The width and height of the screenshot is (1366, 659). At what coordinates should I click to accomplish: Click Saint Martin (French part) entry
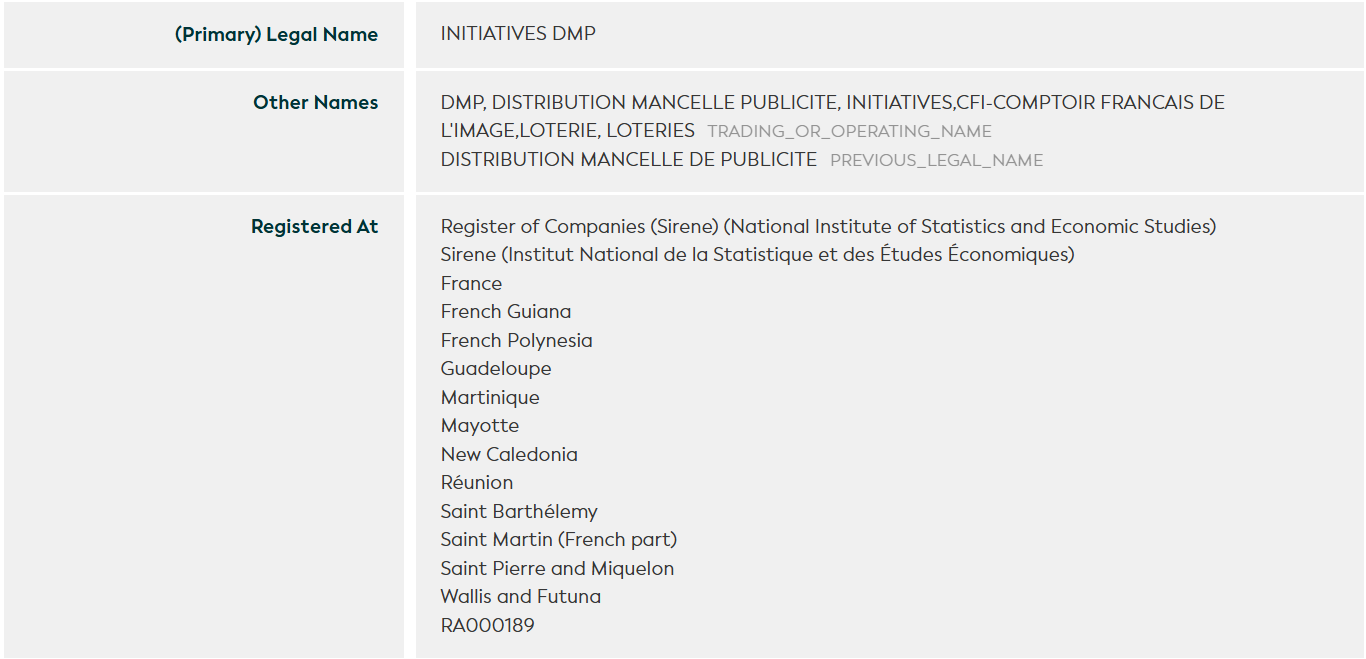click(x=559, y=539)
